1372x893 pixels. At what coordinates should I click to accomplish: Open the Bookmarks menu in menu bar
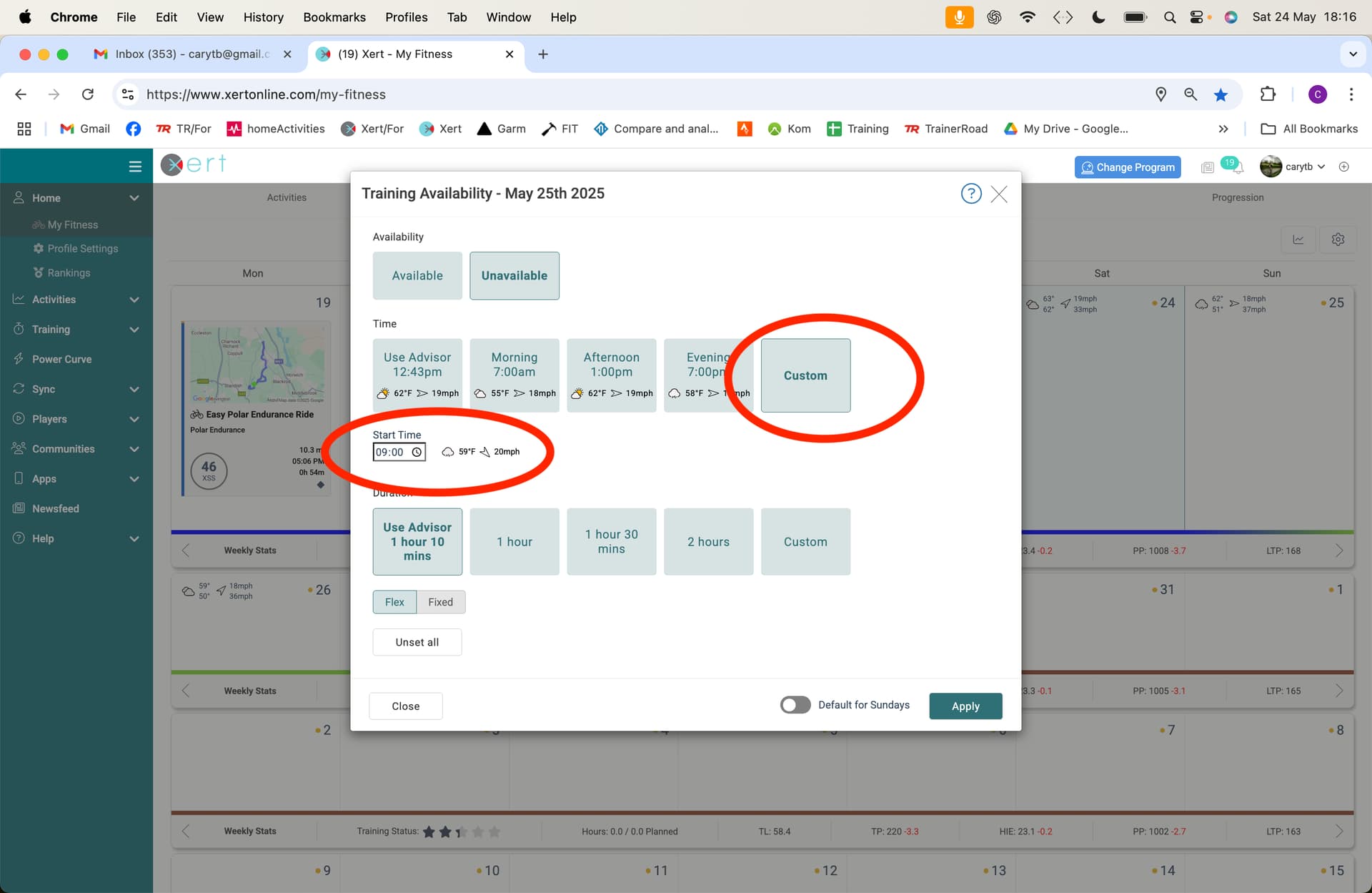tap(334, 17)
